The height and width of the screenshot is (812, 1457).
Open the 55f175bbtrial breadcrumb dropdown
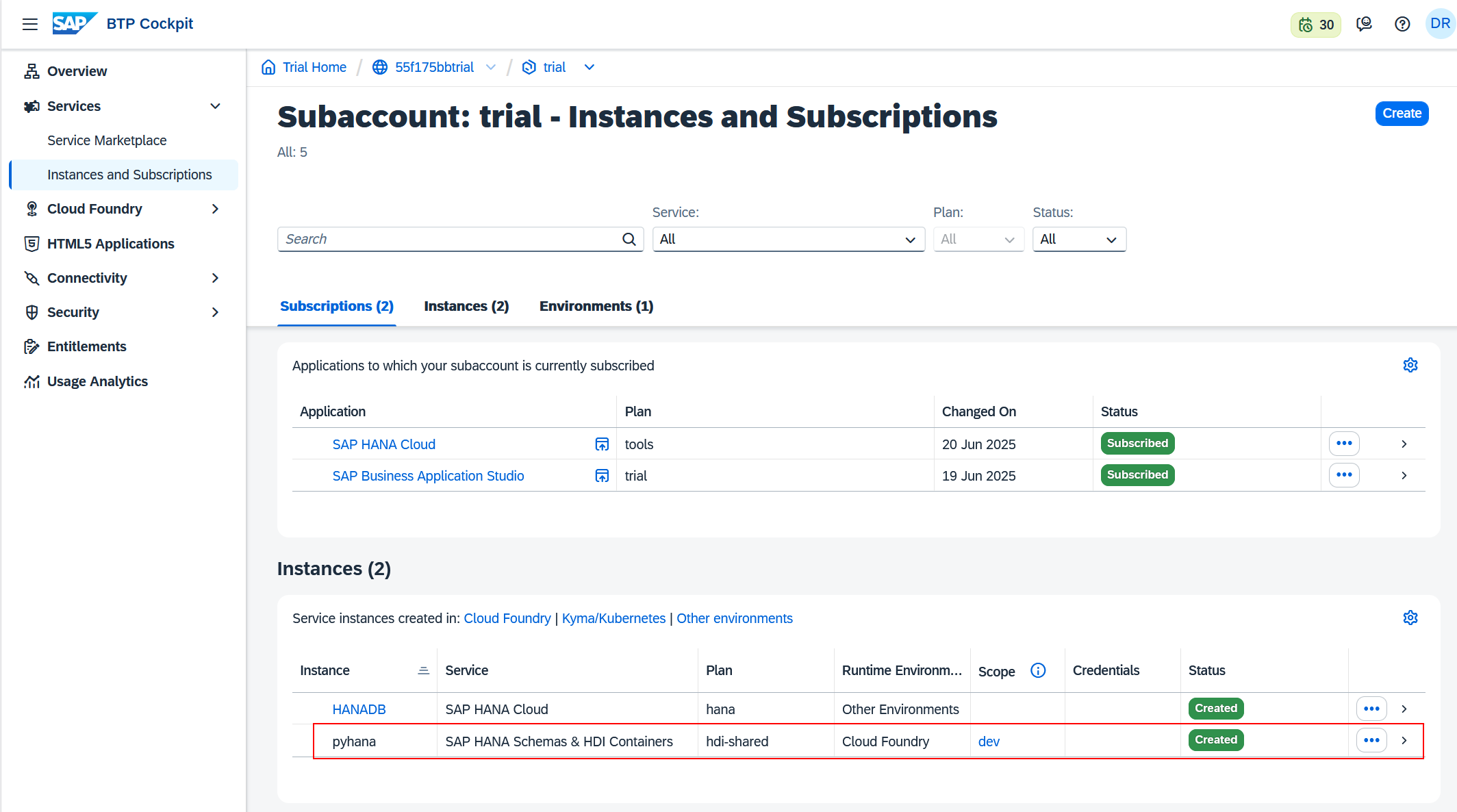[x=491, y=67]
